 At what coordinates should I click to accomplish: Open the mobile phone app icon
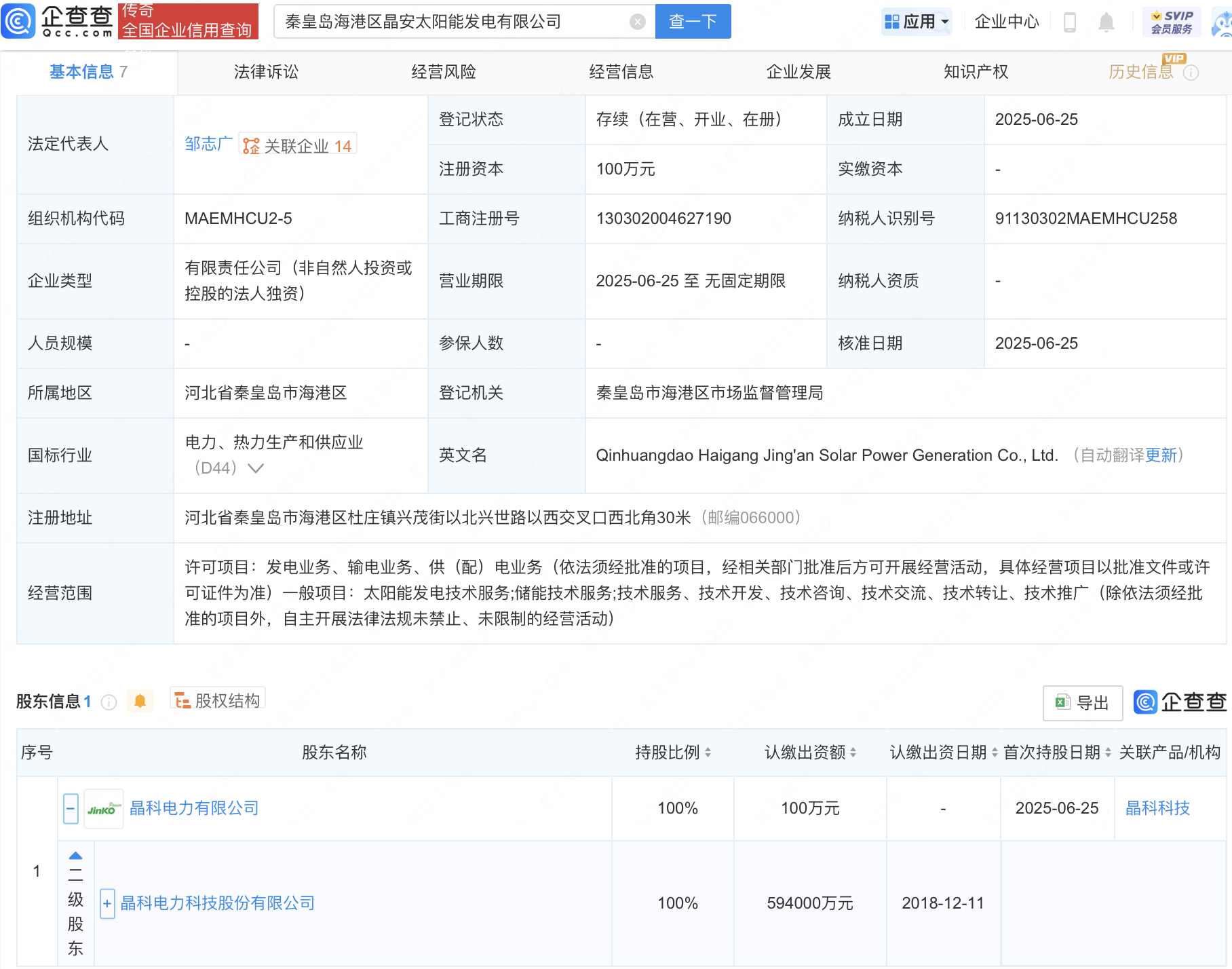1070,22
